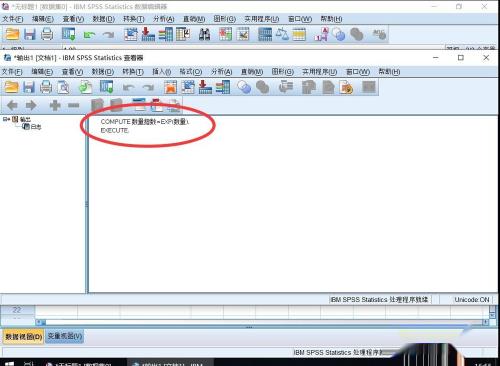Switch to 变量视图(V) tab
This screenshot has height=366, width=500.
[65, 336]
